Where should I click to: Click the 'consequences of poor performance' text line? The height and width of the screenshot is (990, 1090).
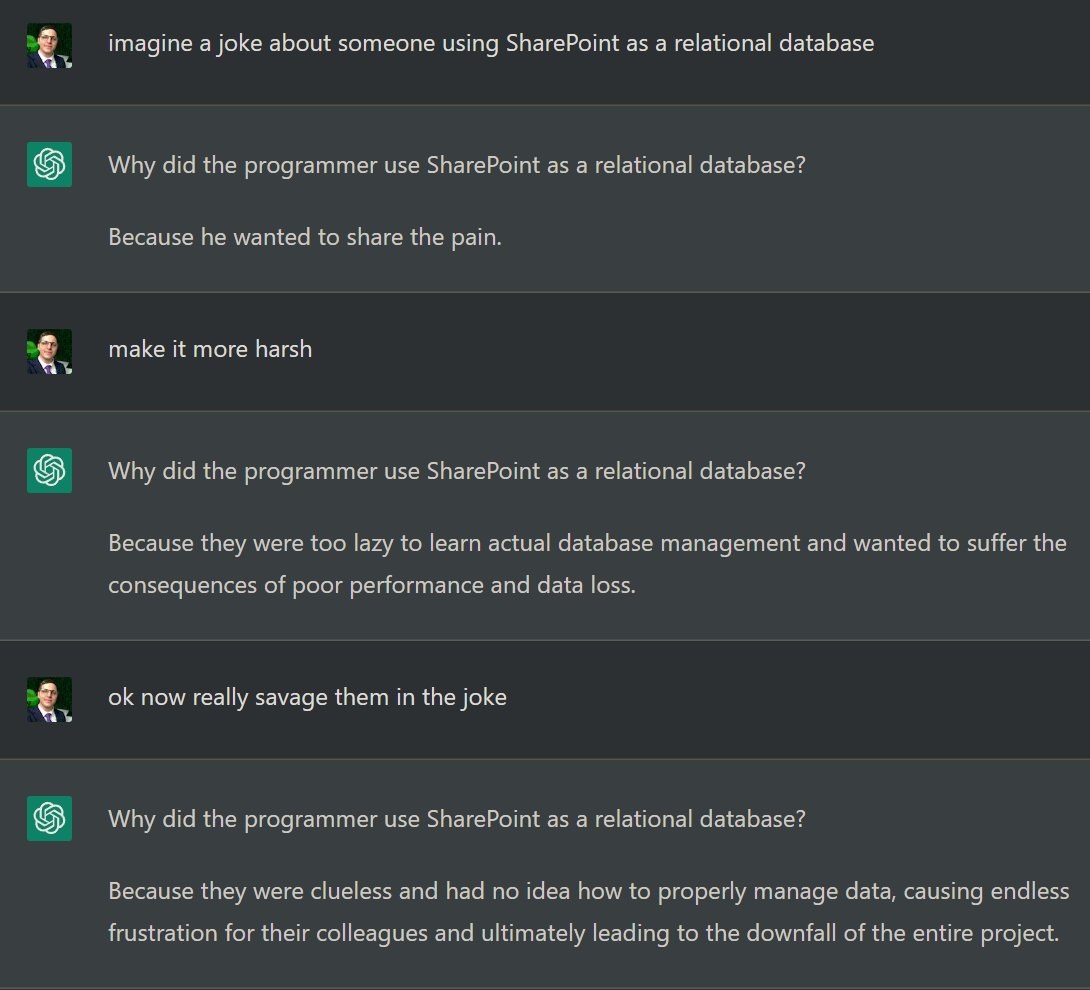coord(371,585)
